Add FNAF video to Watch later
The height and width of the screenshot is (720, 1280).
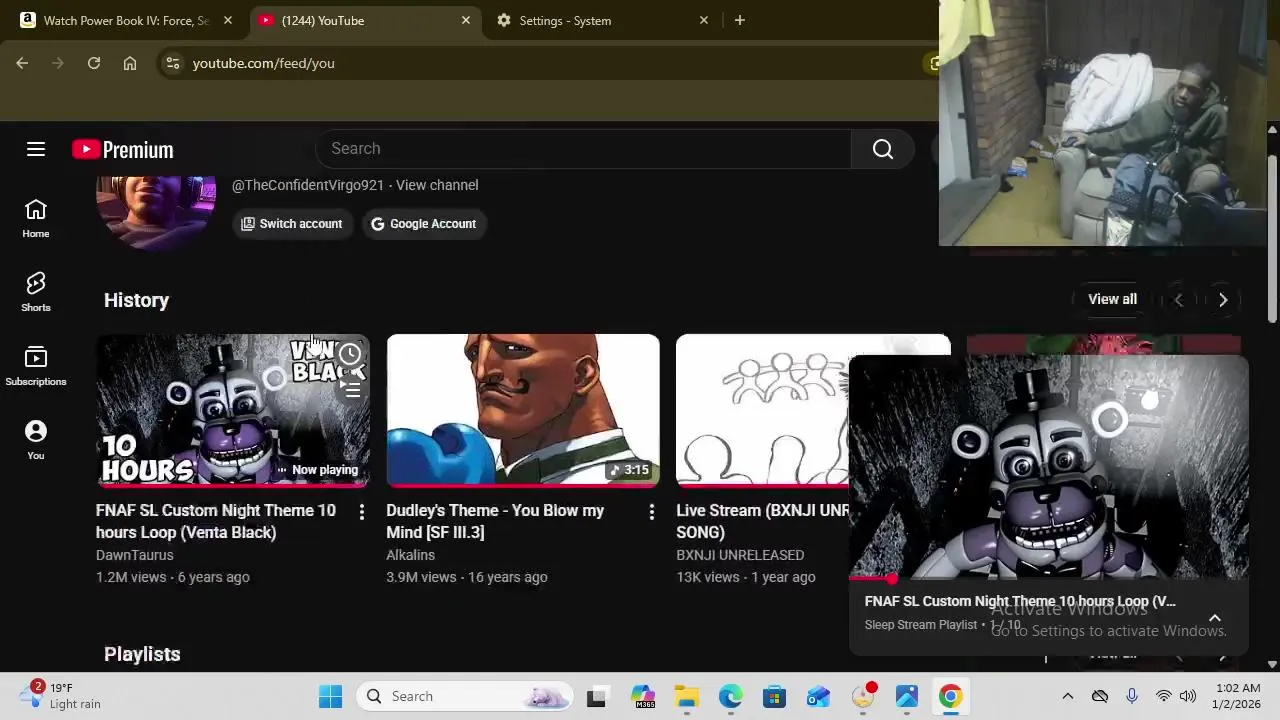click(350, 354)
